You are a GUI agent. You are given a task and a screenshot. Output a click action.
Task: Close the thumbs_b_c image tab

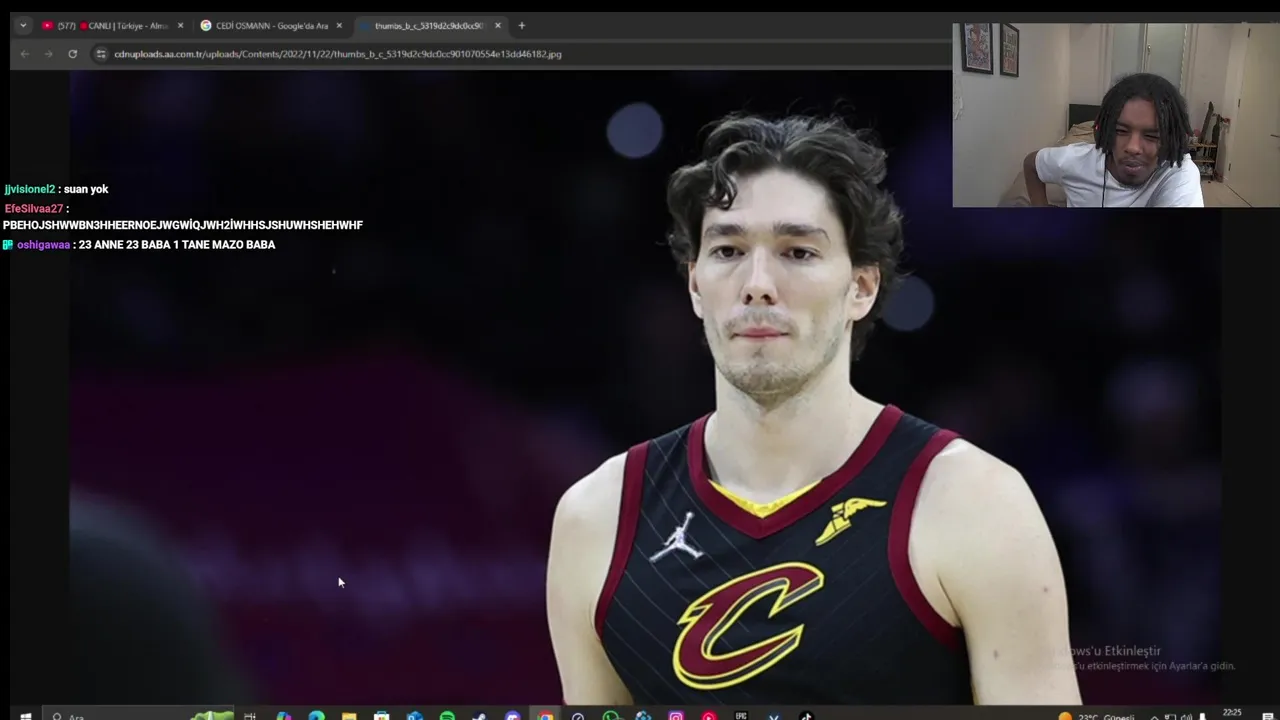click(498, 26)
